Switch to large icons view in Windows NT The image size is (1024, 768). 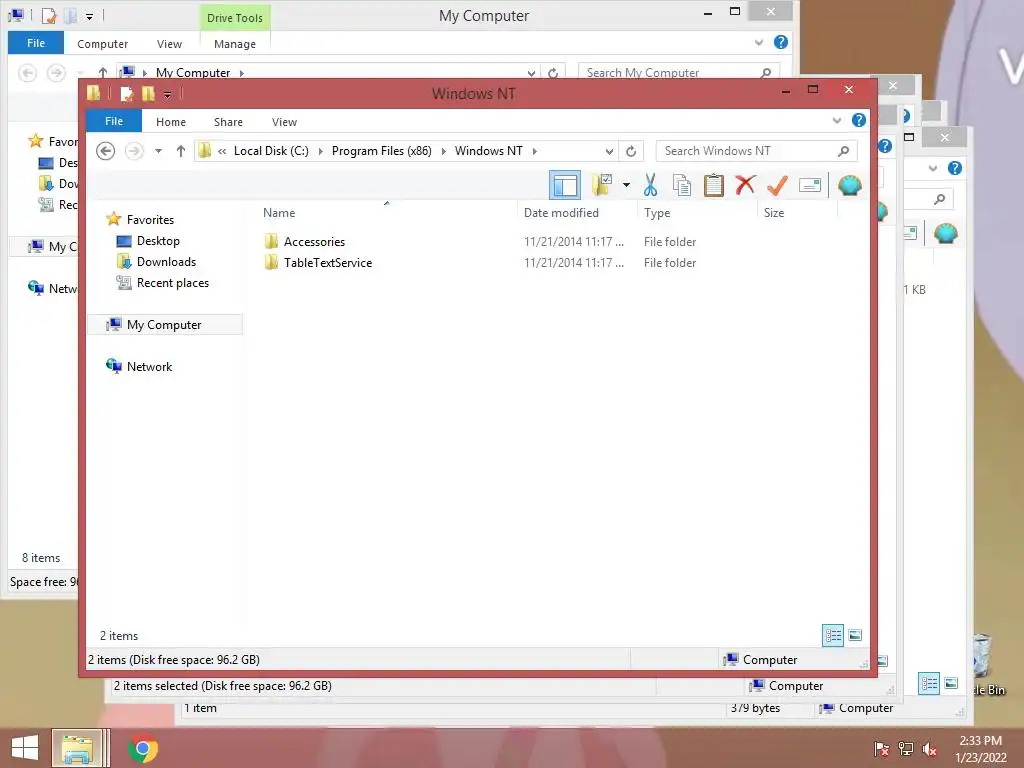pyautogui.click(x=855, y=635)
